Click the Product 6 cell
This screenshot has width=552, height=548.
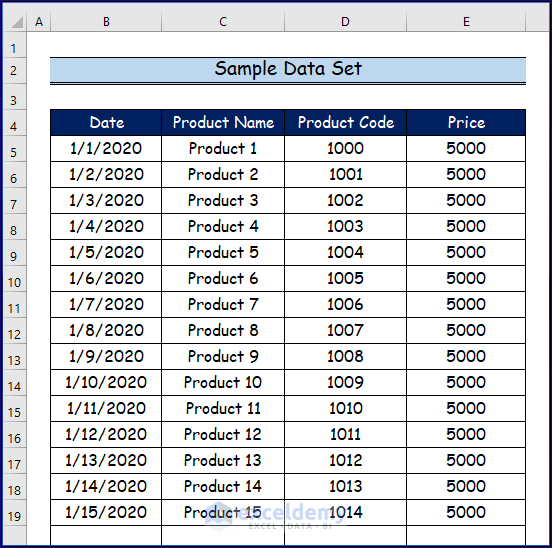click(x=223, y=279)
